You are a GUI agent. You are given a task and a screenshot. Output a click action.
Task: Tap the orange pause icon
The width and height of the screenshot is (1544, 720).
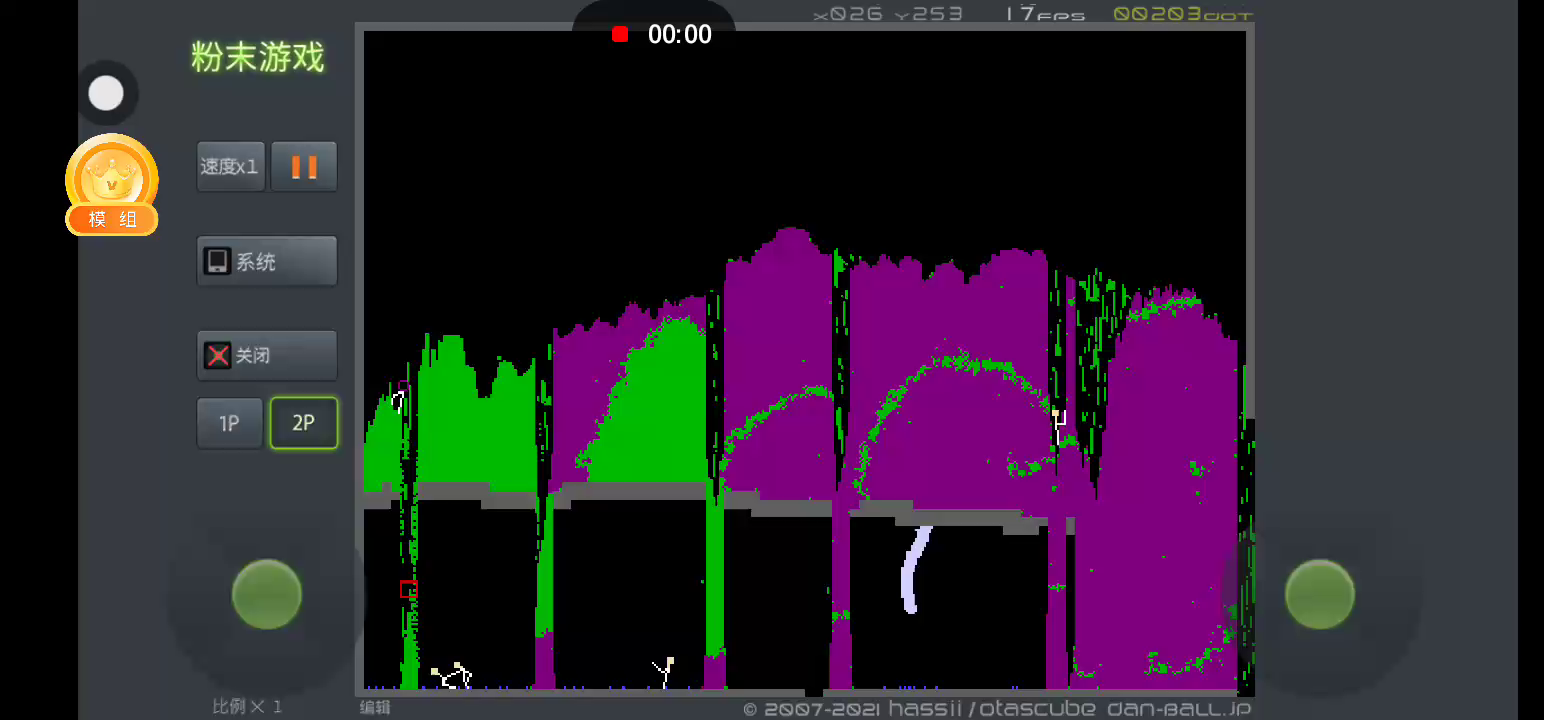[304, 166]
